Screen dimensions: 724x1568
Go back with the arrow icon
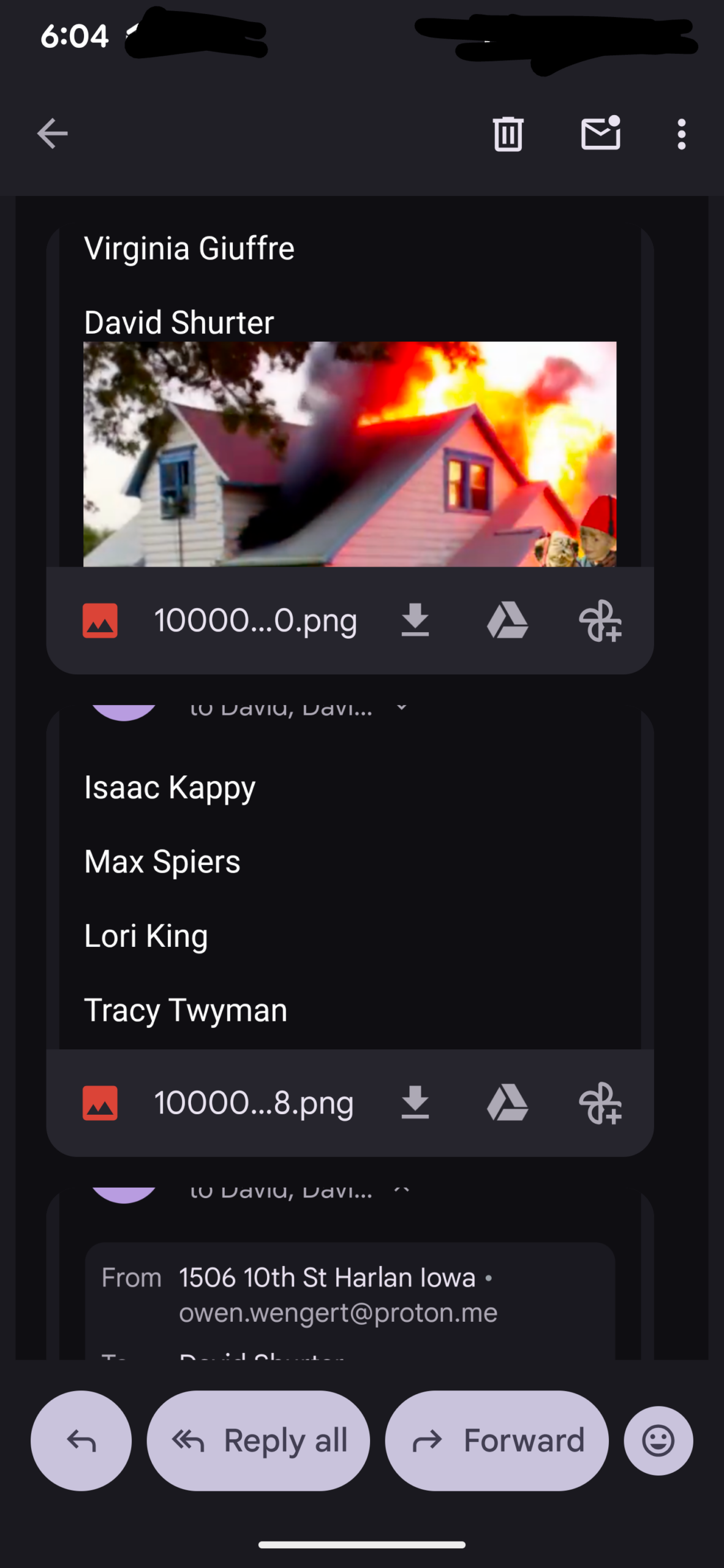[x=53, y=134]
